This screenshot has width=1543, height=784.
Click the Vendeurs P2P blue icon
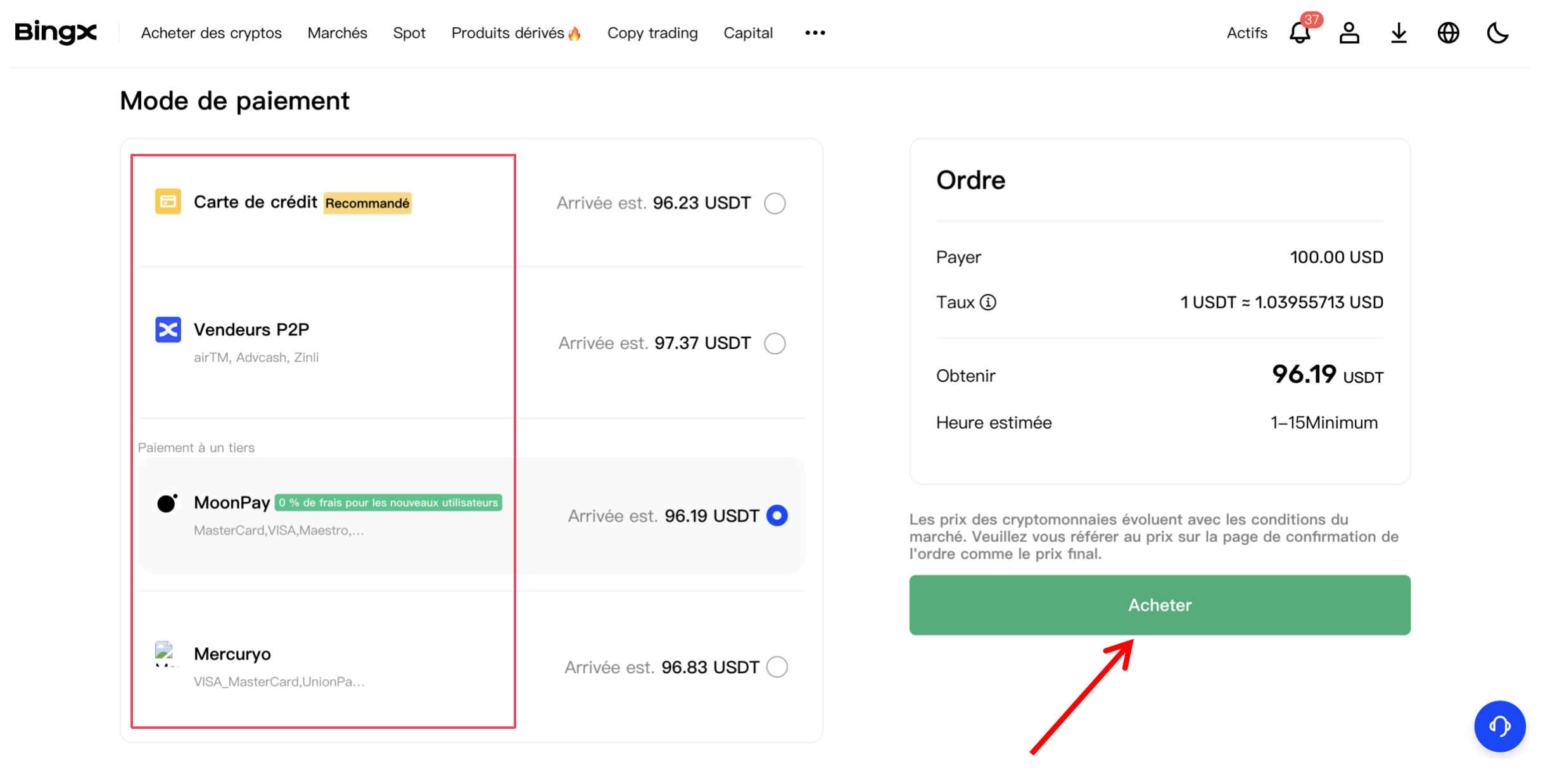tap(168, 329)
